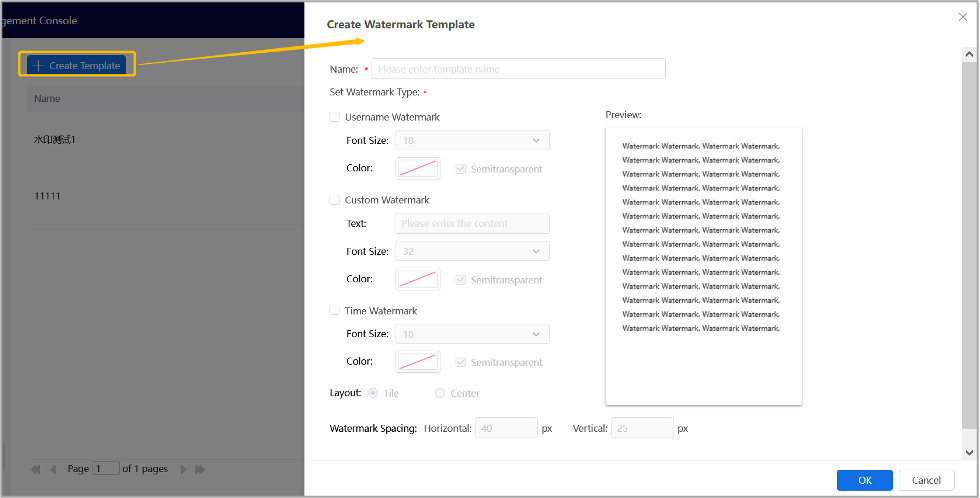Viewport: 980px width, 498px height.
Task: Enable the Username Watermark checkbox
Action: tap(335, 117)
